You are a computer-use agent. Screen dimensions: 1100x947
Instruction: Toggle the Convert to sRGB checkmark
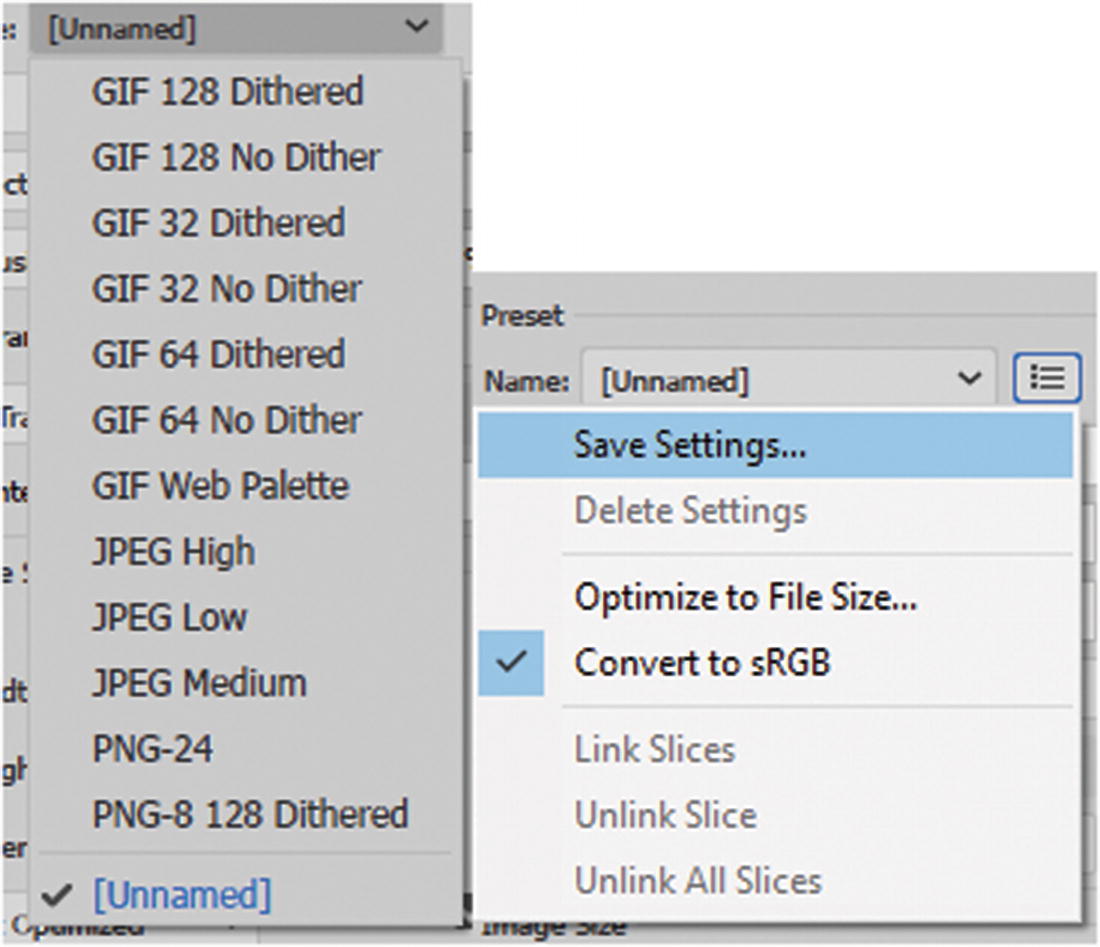coord(511,662)
